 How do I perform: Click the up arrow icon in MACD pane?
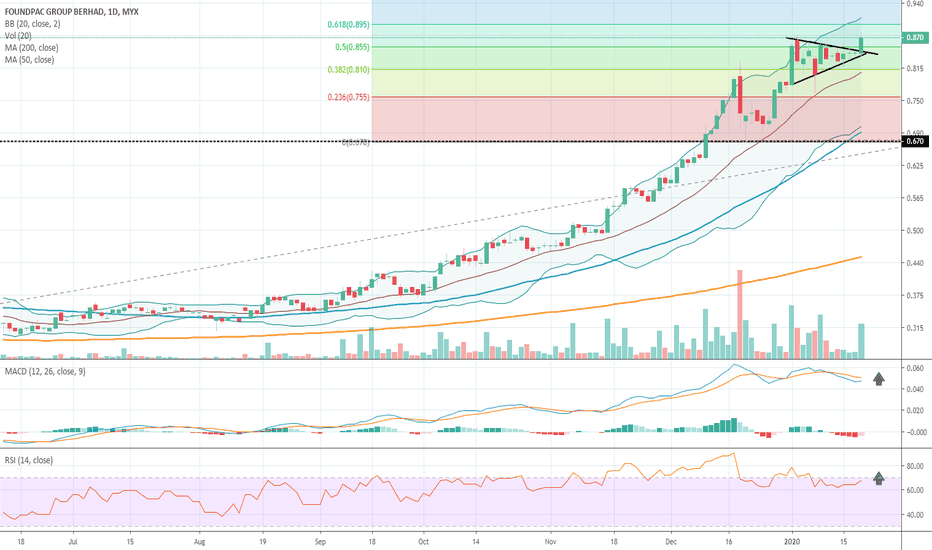tap(879, 379)
